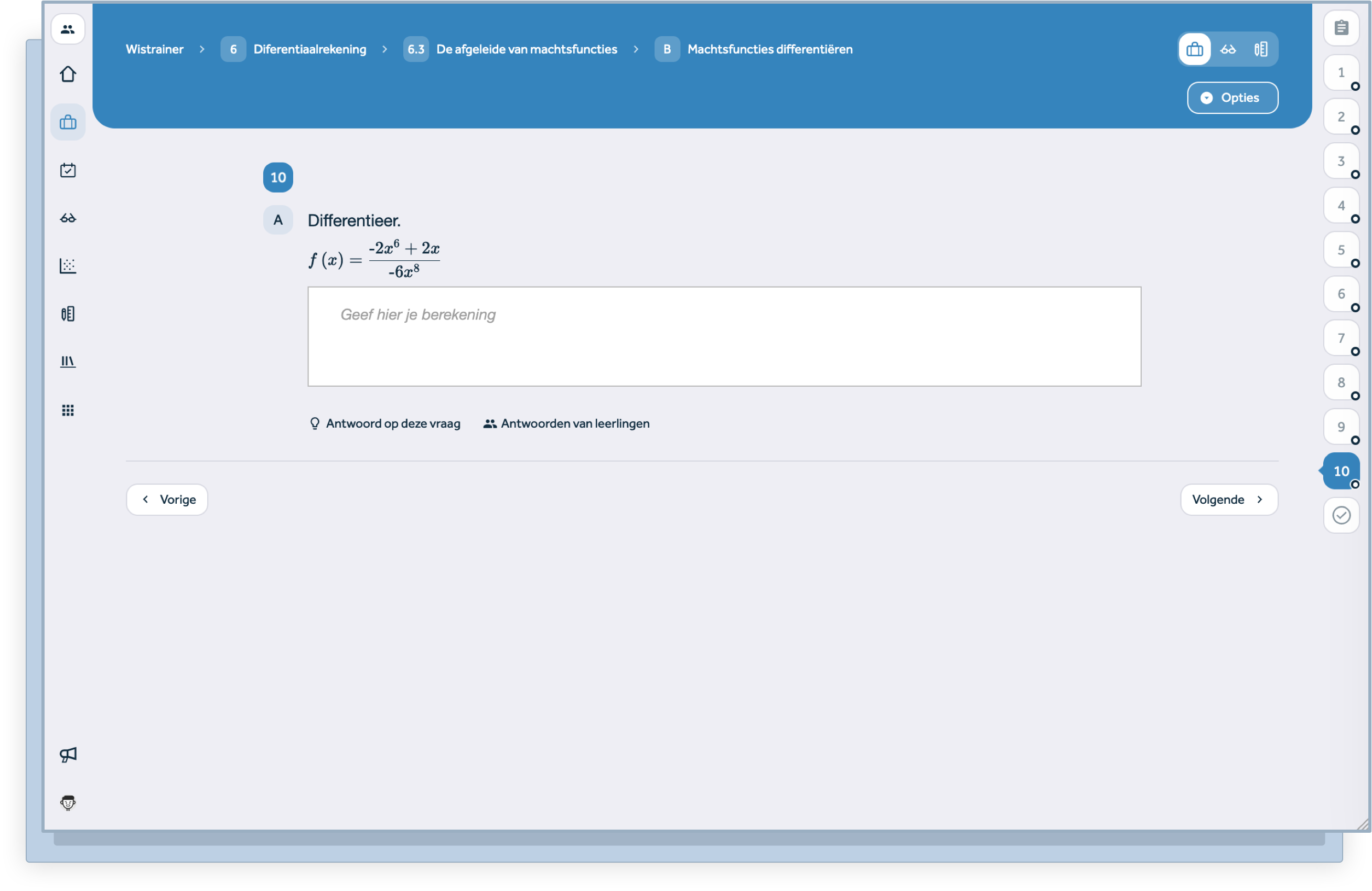Open chapter 6 Diferentiaalrekening breadcrumb
1372x891 pixels.
(x=293, y=49)
